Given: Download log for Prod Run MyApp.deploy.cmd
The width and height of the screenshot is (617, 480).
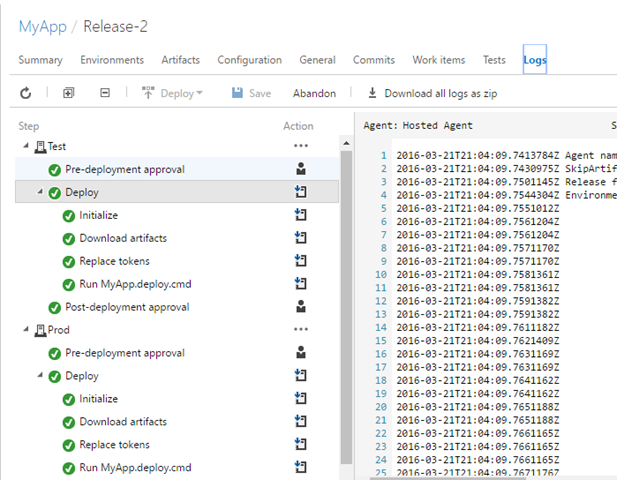Looking at the screenshot, I should pos(301,467).
